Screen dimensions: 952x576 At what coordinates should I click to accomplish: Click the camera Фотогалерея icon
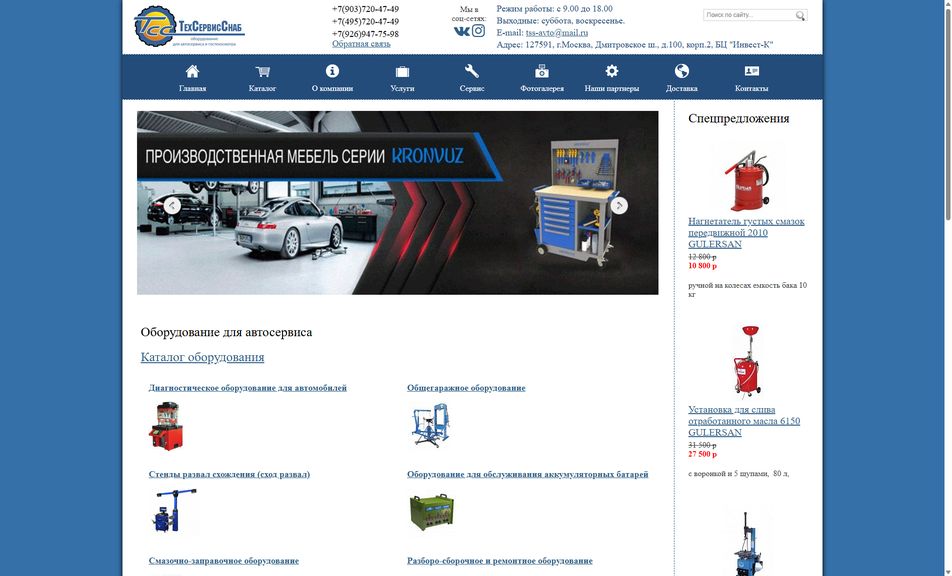point(542,72)
